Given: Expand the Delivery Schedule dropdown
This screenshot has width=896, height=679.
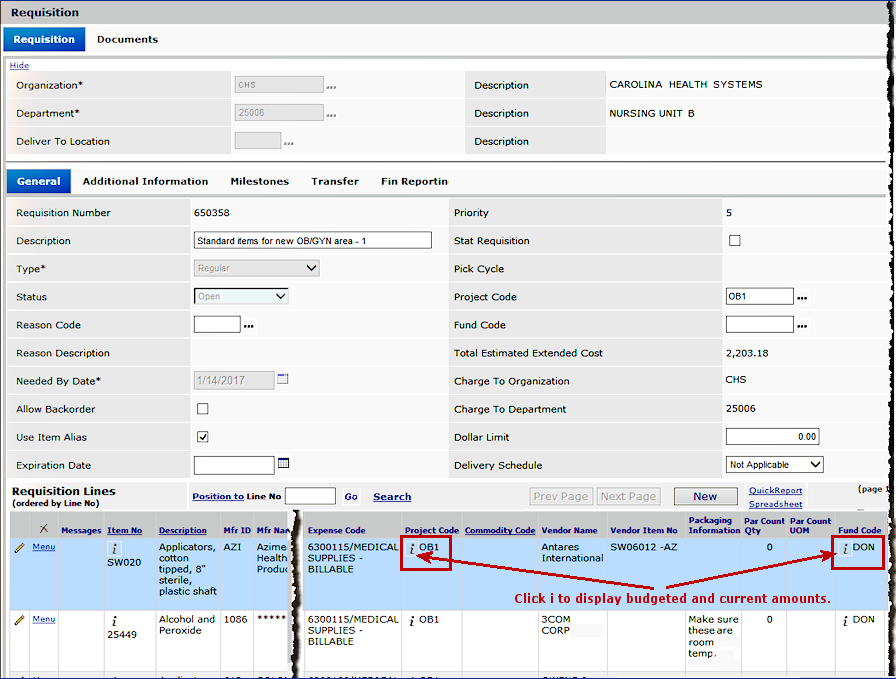Looking at the screenshot, I should tap(774, 465).
